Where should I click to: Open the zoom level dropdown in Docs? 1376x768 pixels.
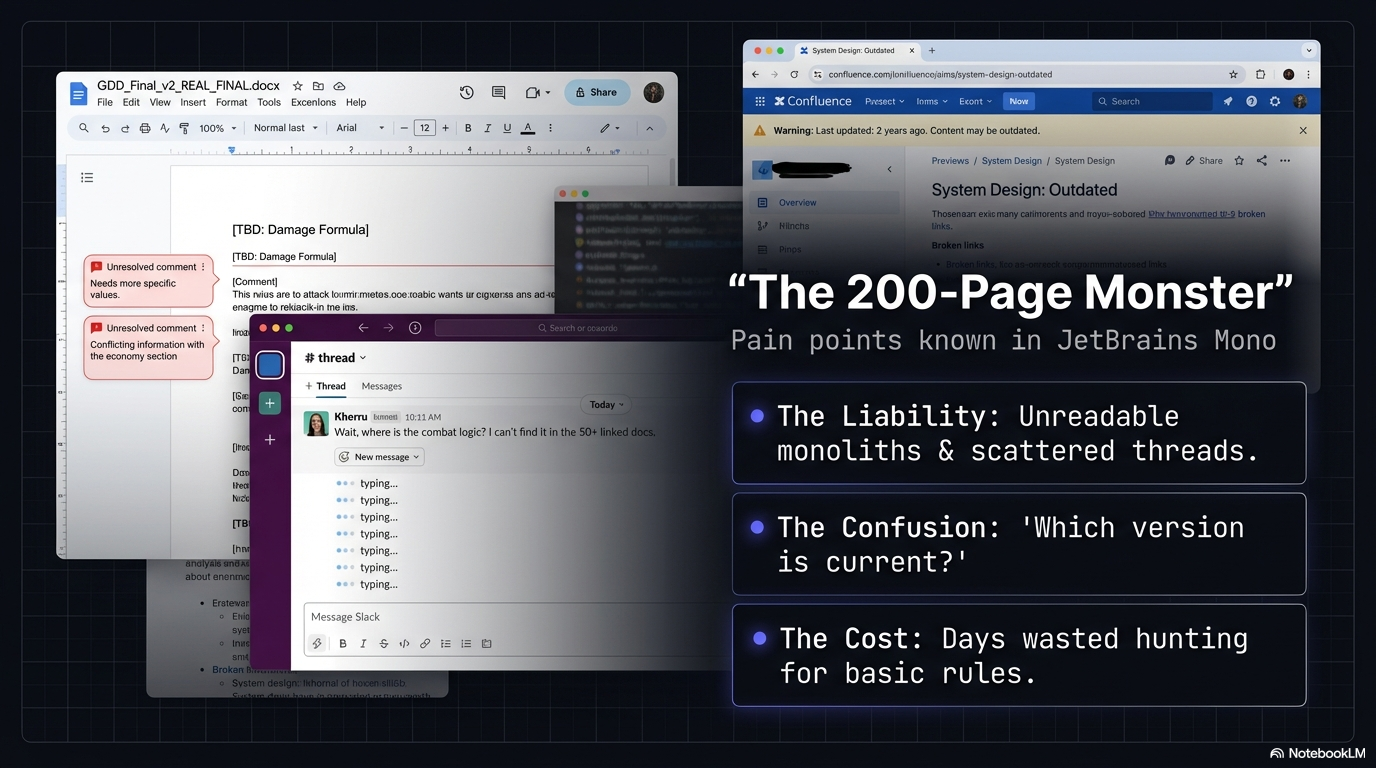(x=214, y=128)
